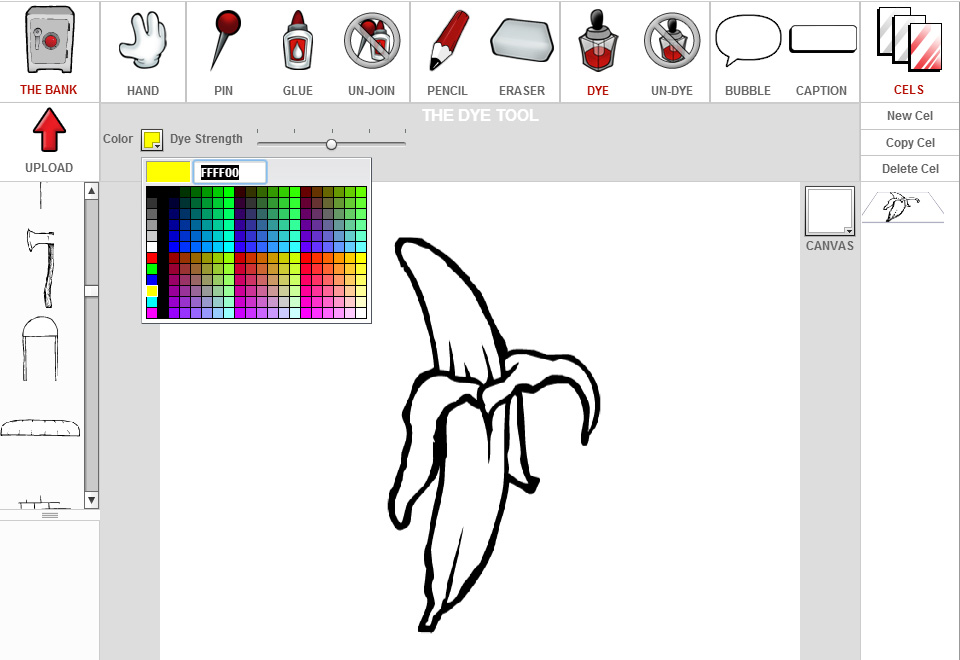Select the Pin tool
Image resolution: width=960 pixels, height=660 pixels.
point(225,40)
